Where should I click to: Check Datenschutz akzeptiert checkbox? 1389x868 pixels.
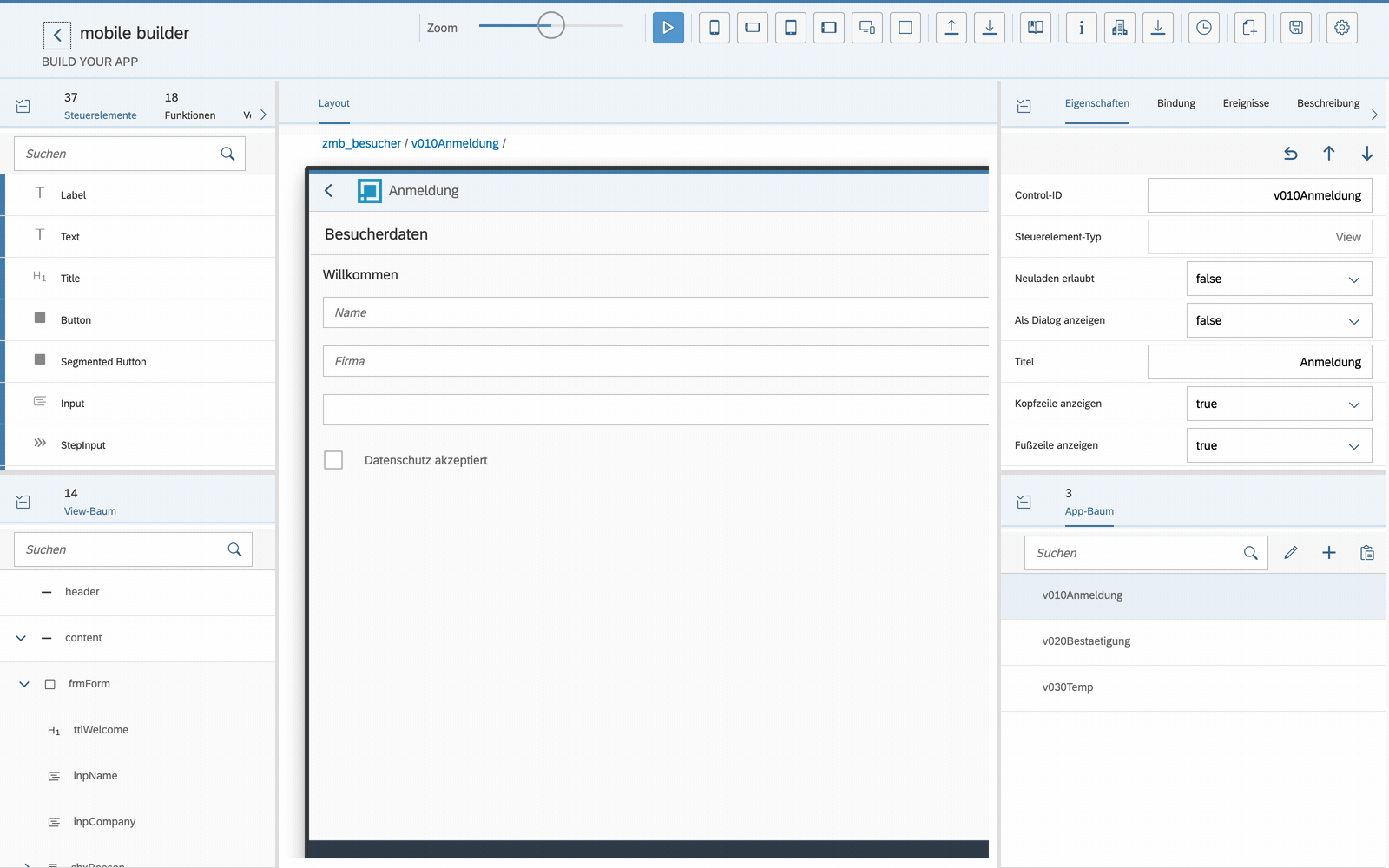333,460
